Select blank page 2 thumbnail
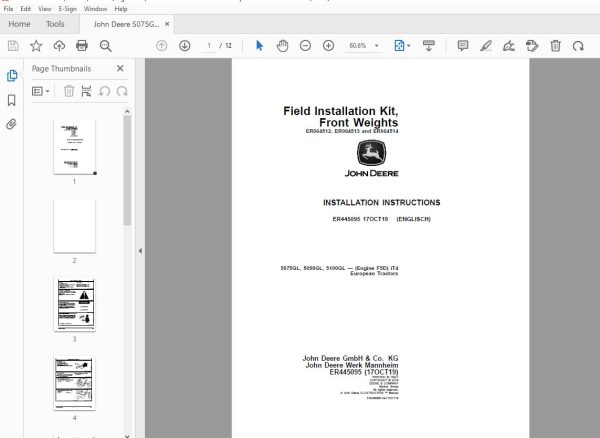600x438 pixels. [75, 225]
